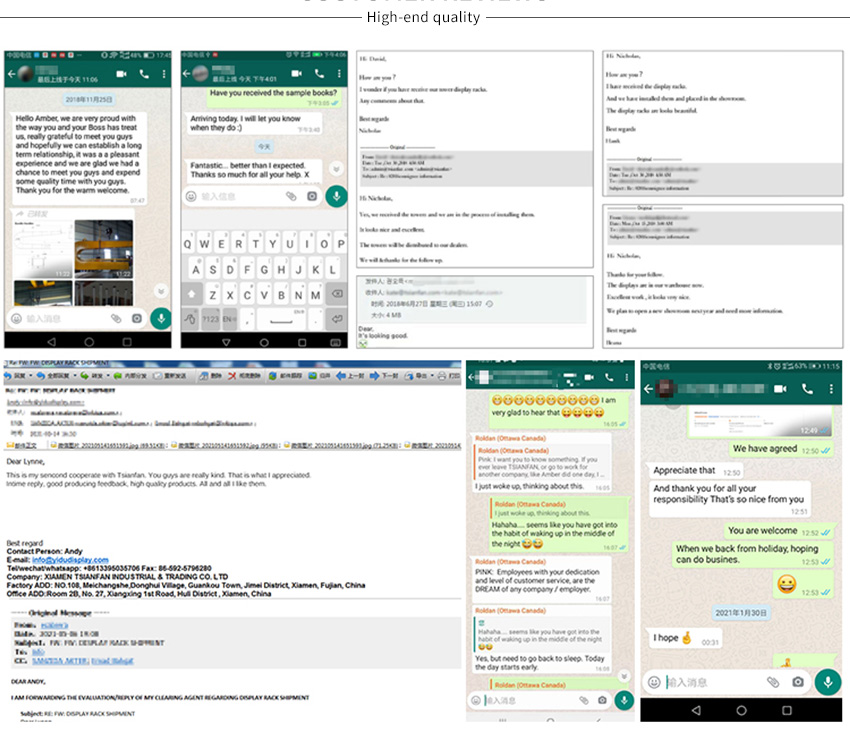Click the message input in the 'We have agreed' chat
The height and width of the screenshot is (750, 850).
(713, 682)
